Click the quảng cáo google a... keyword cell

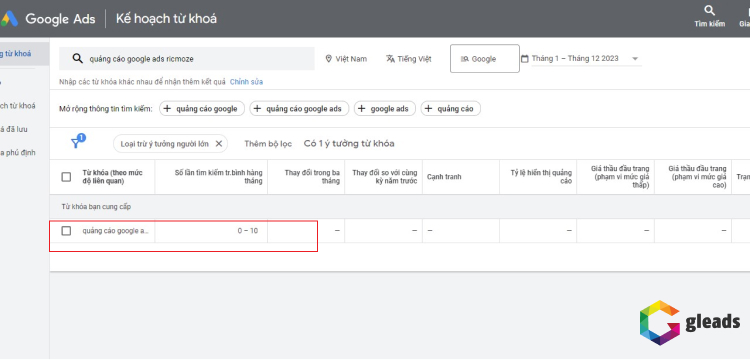pos(115,231)
